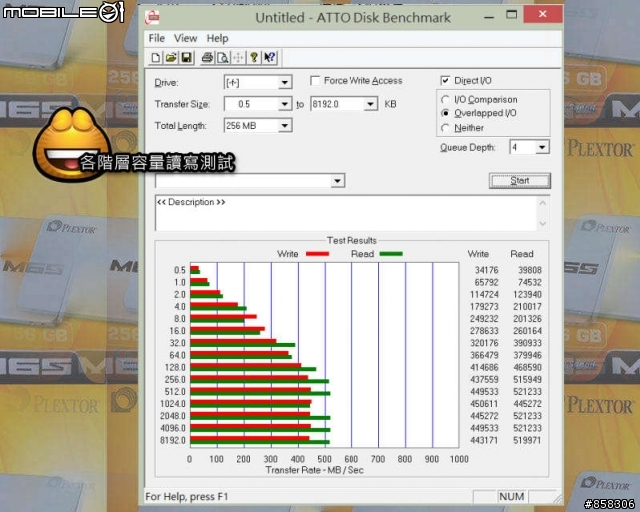Click the green Read legend swatch
This screenshot has height=512, width=640.
[391, 254]
